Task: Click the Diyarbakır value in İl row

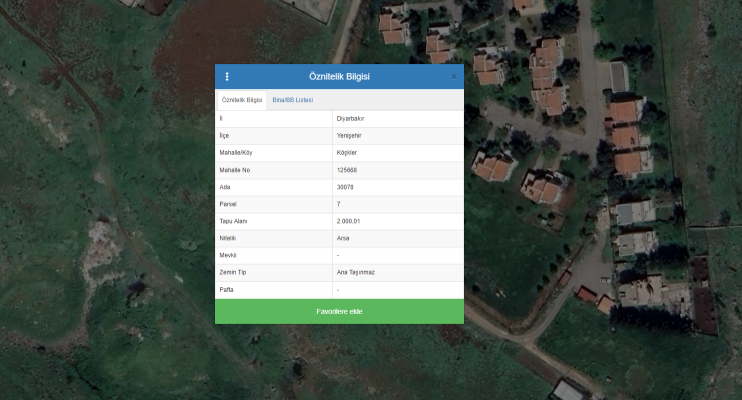Action: pyautogui.click(x=351, y=118)
